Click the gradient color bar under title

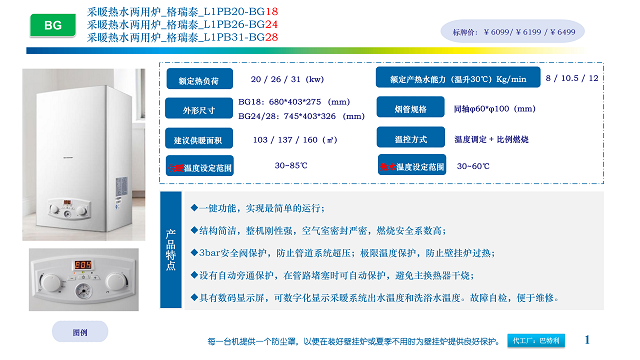pos(306,51)
